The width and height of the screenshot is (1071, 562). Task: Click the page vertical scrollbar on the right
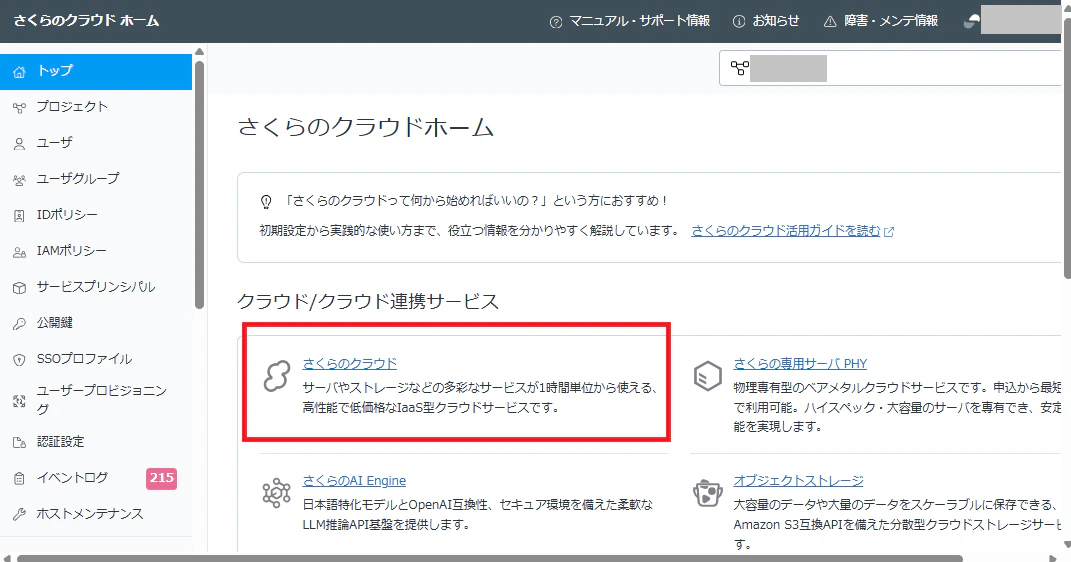[x=1067, y=147]
